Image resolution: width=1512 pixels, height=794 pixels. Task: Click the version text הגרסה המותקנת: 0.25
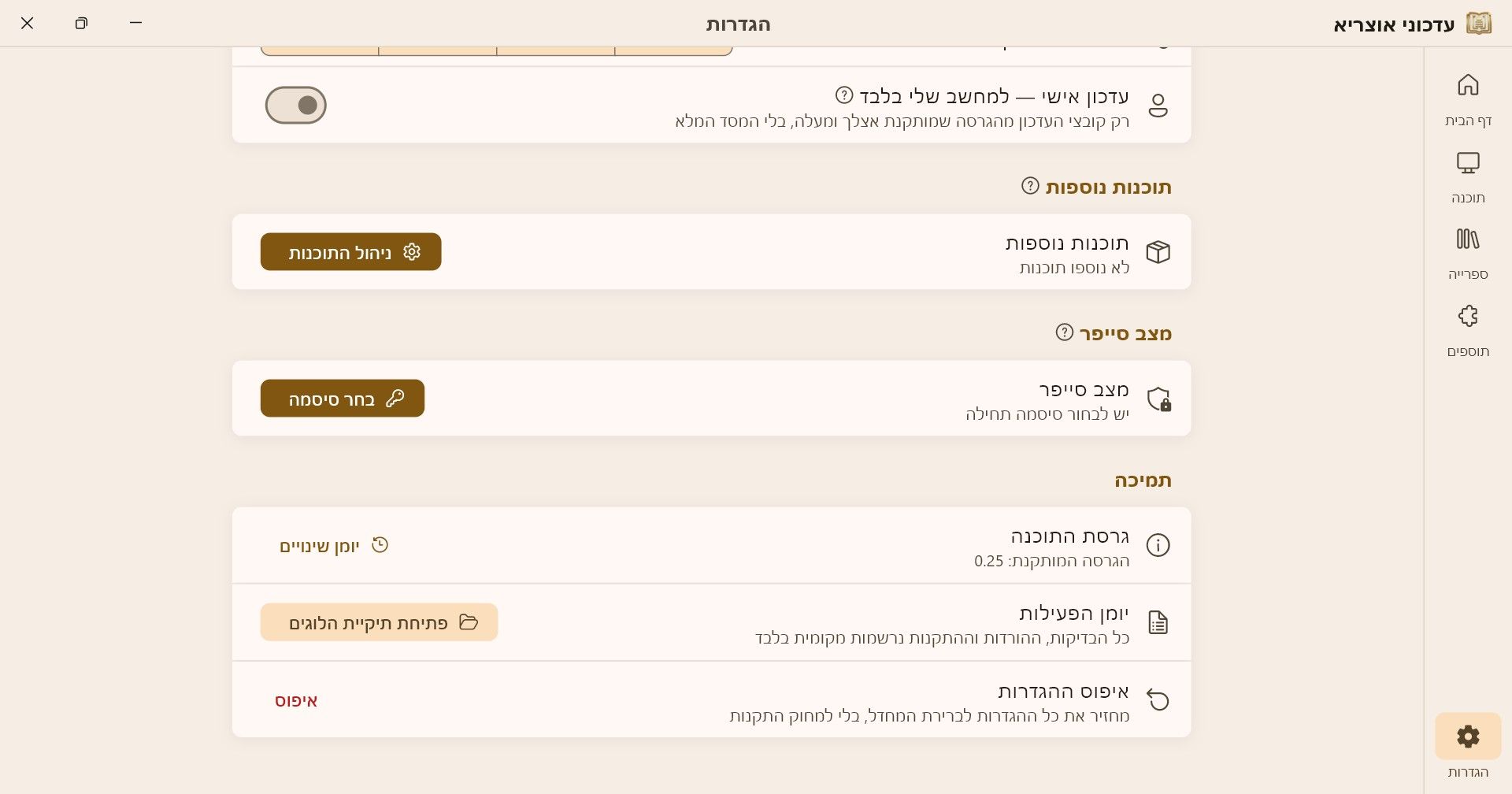[x=1051, y=562]
